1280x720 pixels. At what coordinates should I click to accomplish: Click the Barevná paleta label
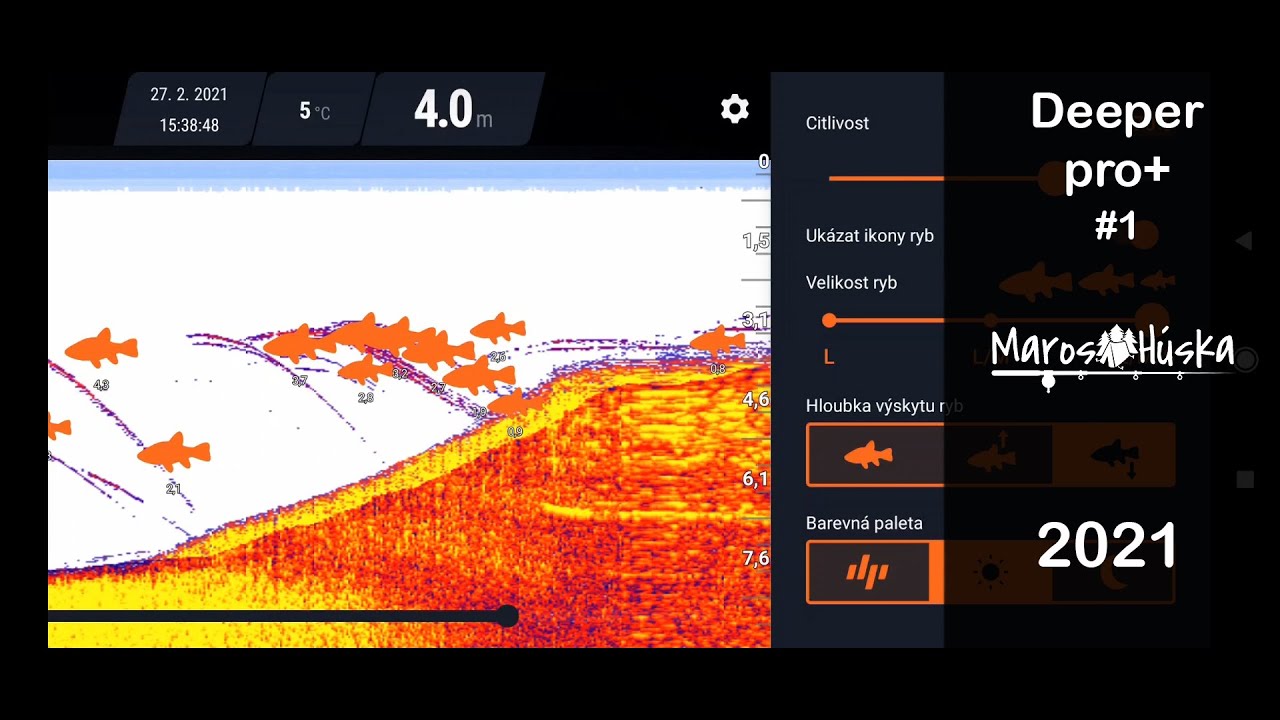(864, 523)
